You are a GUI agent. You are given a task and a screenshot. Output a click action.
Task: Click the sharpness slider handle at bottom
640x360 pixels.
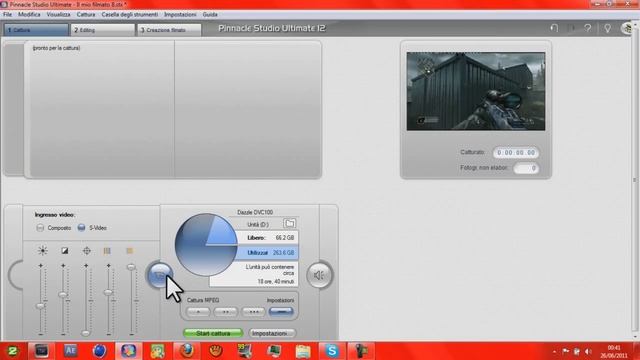click(x=85, y=333)
